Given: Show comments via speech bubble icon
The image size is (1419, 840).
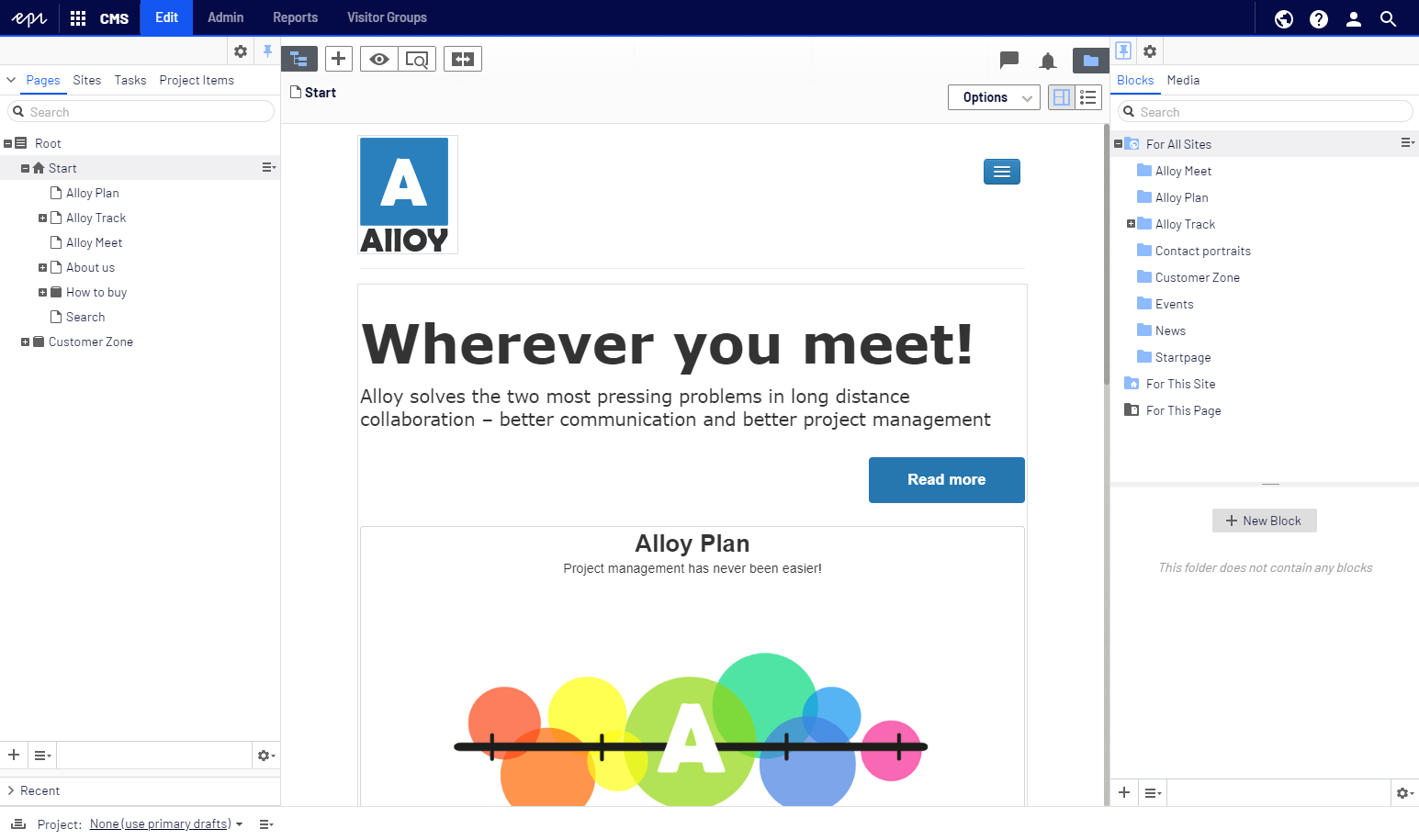Looking at the screenshot, I should [1009, 61].
